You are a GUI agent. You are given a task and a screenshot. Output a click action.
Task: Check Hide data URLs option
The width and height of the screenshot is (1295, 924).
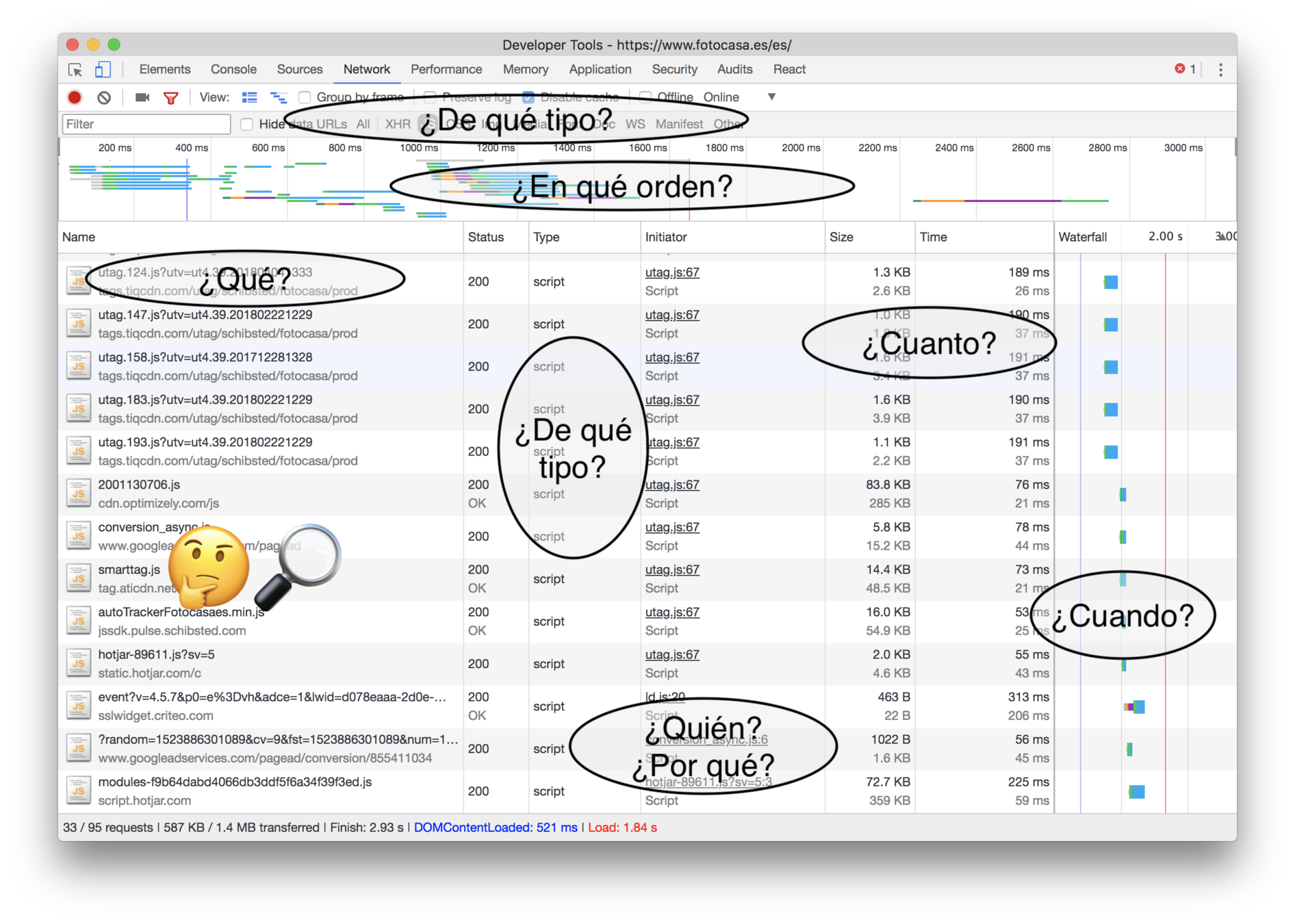pos(246,124)
